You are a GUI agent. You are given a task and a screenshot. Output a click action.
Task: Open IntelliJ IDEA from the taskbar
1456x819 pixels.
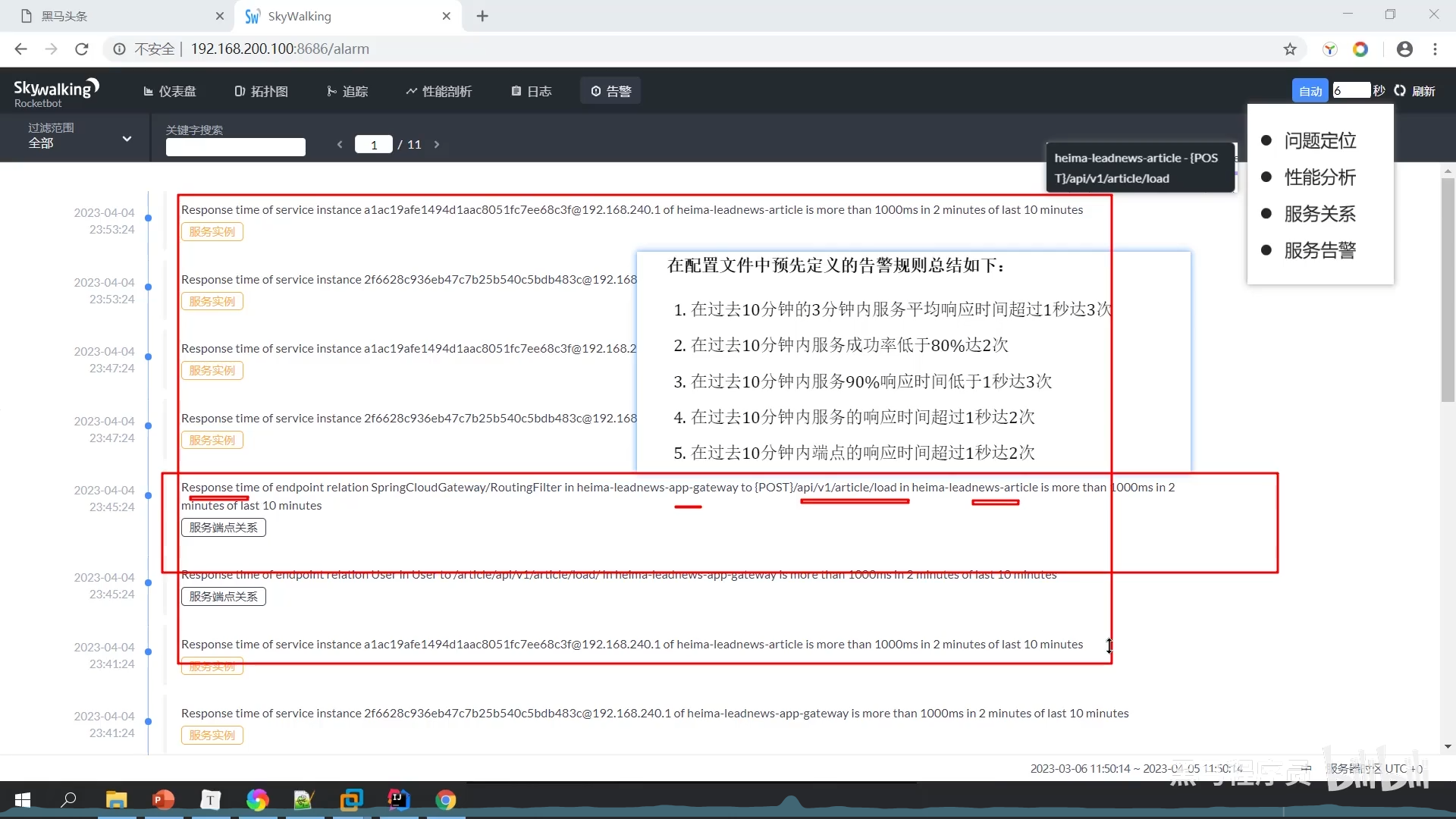(398, 799)
